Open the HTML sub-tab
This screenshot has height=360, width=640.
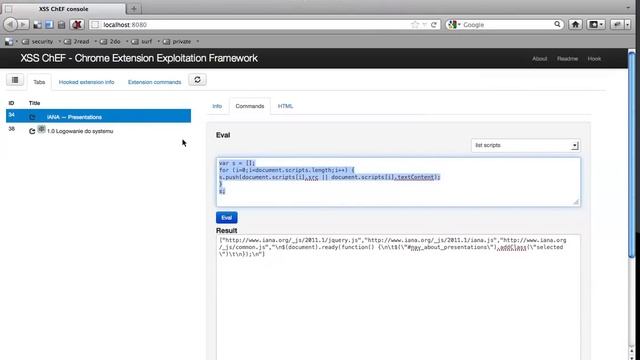[x=285, y=106]
